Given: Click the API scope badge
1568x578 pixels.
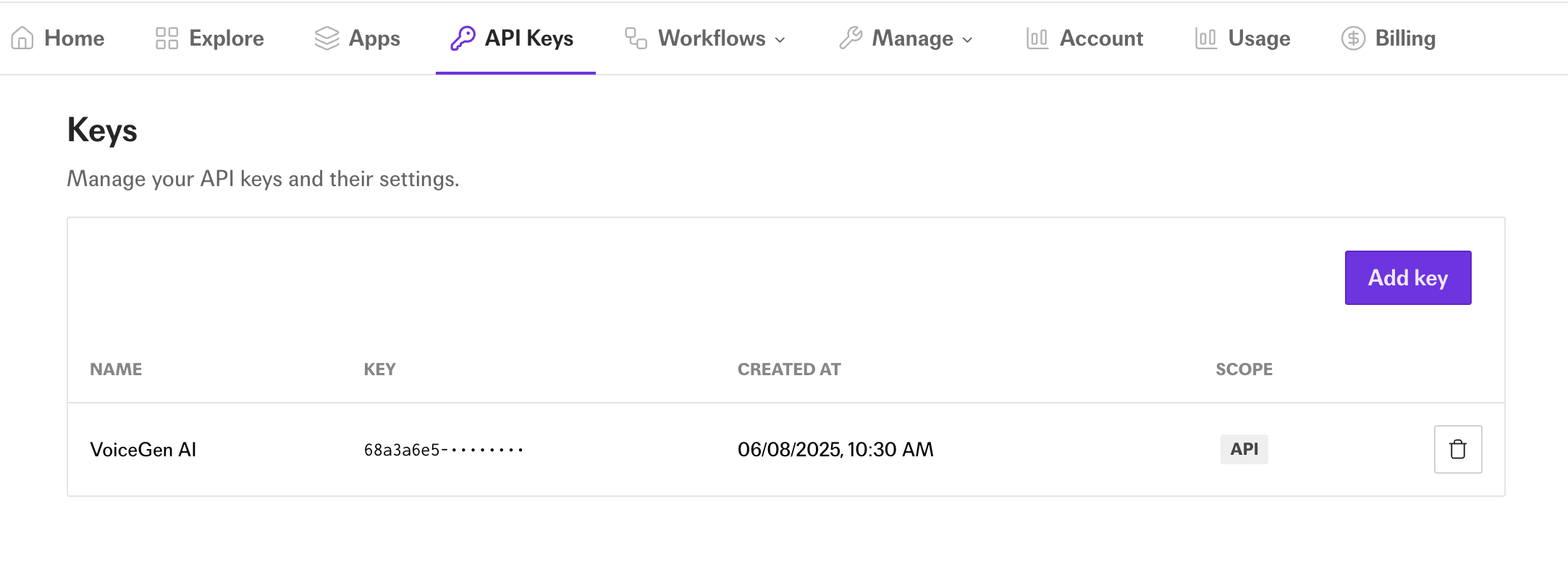Looking at the screenshot, I should 1244,449.
